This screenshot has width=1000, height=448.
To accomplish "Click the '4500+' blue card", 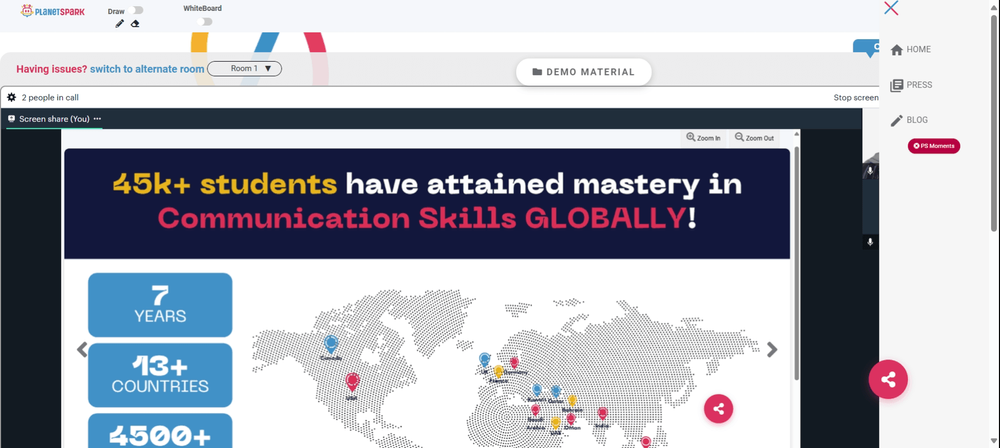I will click(x=160, y=431).
